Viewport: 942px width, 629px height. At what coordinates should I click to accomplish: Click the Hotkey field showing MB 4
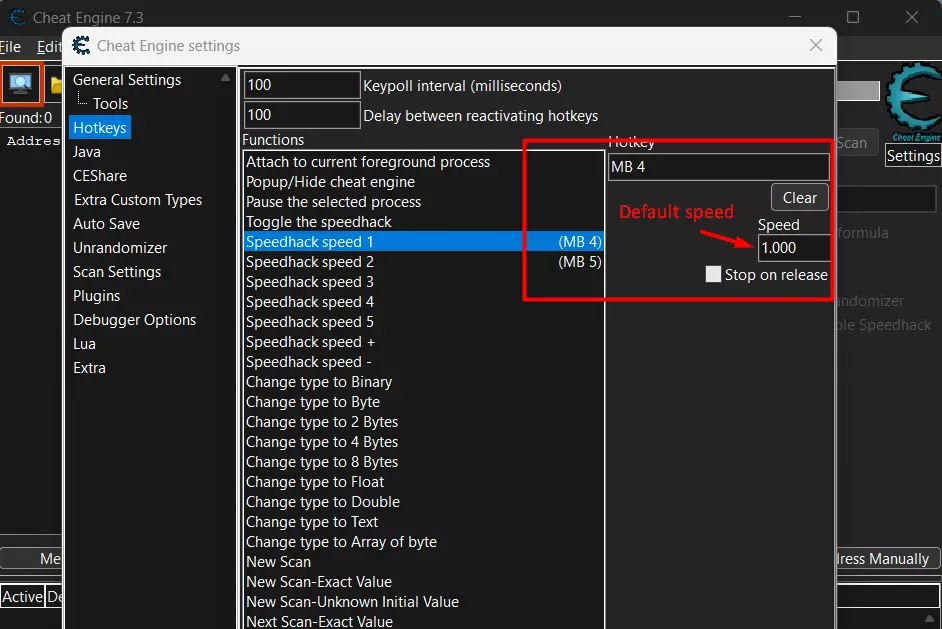click(719, 167)
